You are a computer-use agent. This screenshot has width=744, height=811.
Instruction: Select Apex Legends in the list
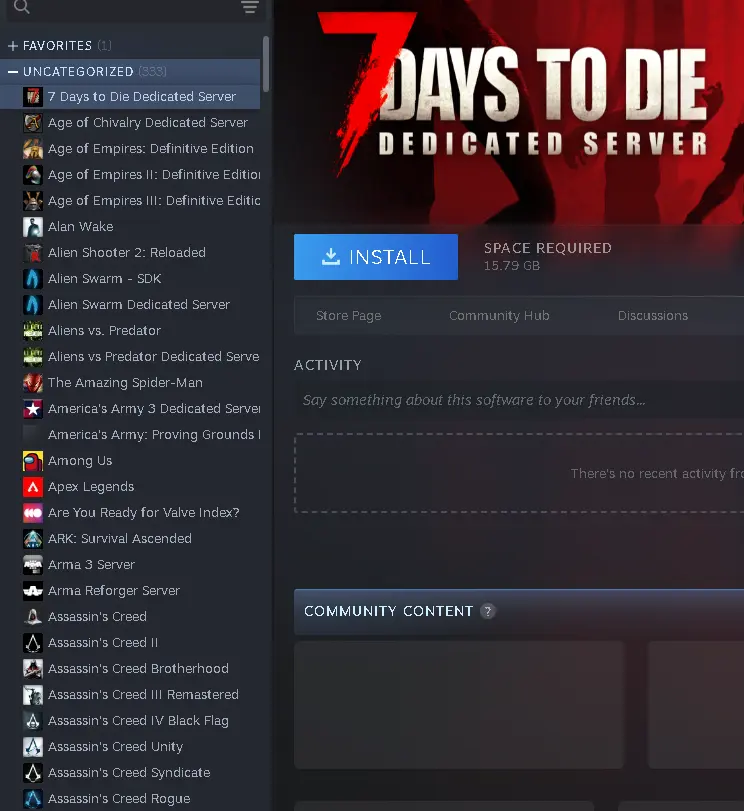tap(130, 487)
